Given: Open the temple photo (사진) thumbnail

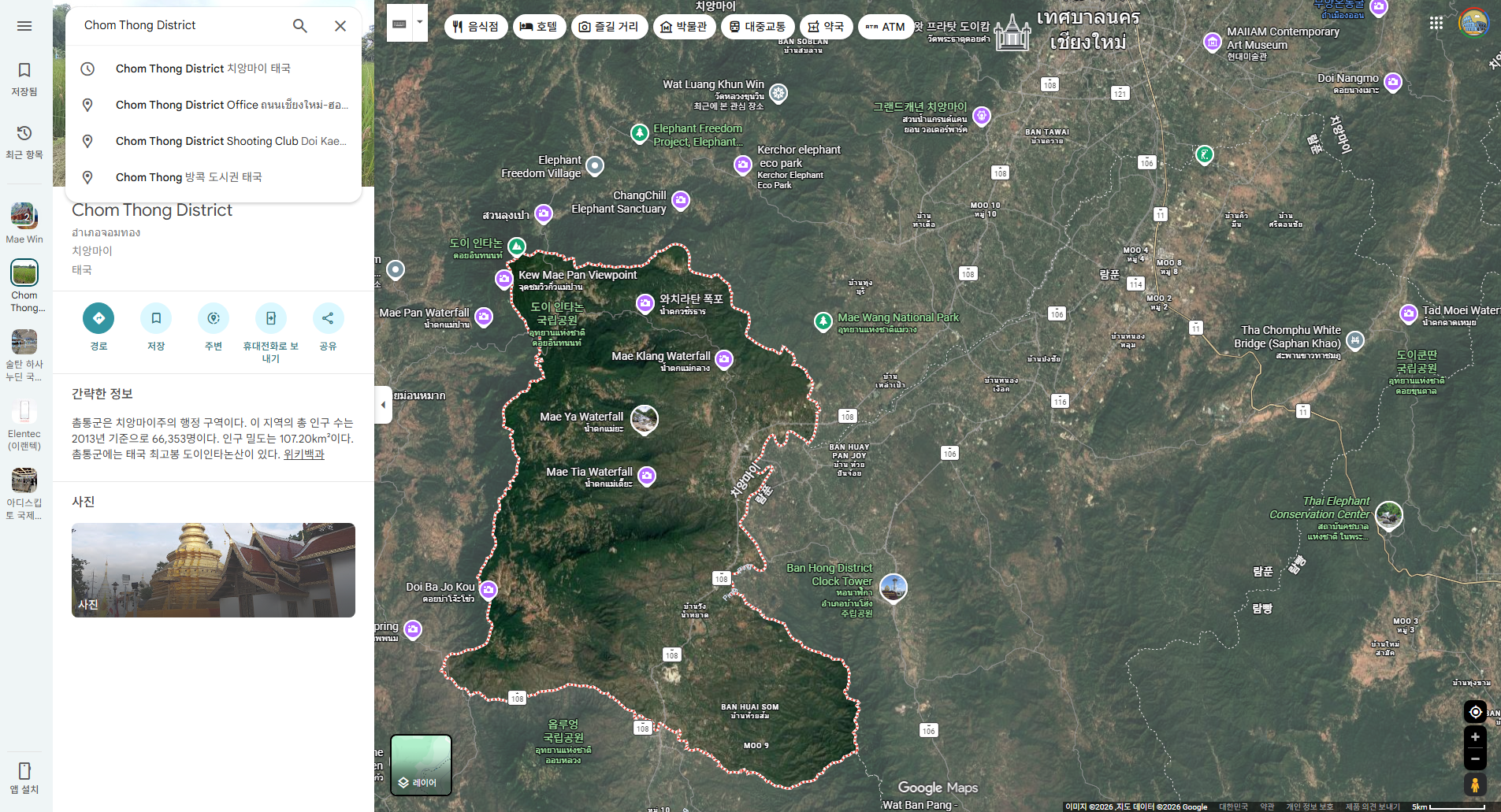Looking at the screenshot, I should [x=214, y=570].
